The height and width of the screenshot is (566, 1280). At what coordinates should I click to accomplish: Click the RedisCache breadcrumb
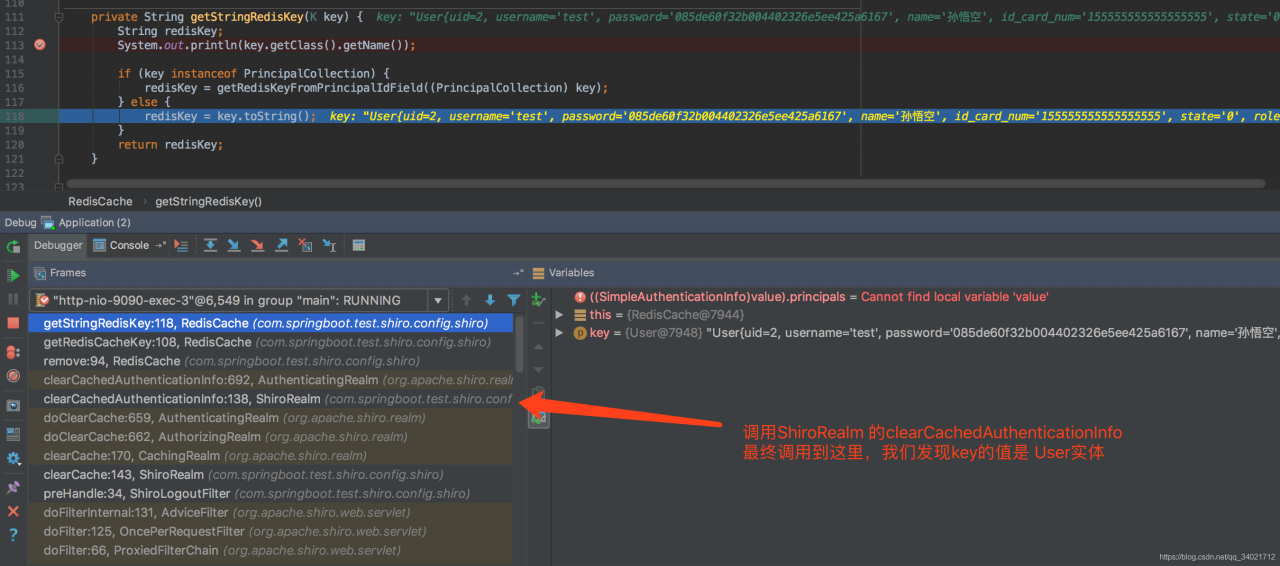coord(100,201)
